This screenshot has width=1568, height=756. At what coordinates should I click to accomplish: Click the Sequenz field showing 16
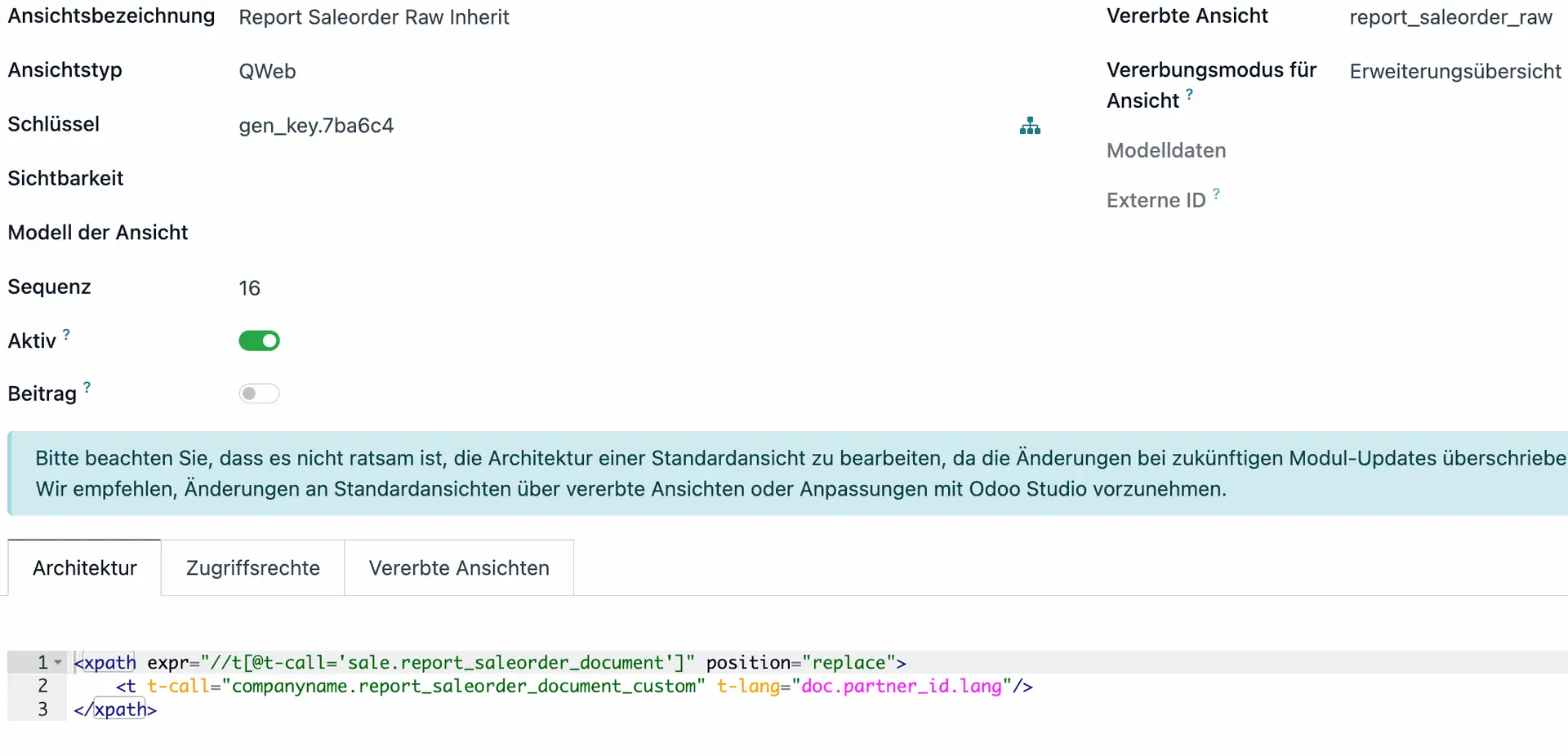(x=250, y=287)
